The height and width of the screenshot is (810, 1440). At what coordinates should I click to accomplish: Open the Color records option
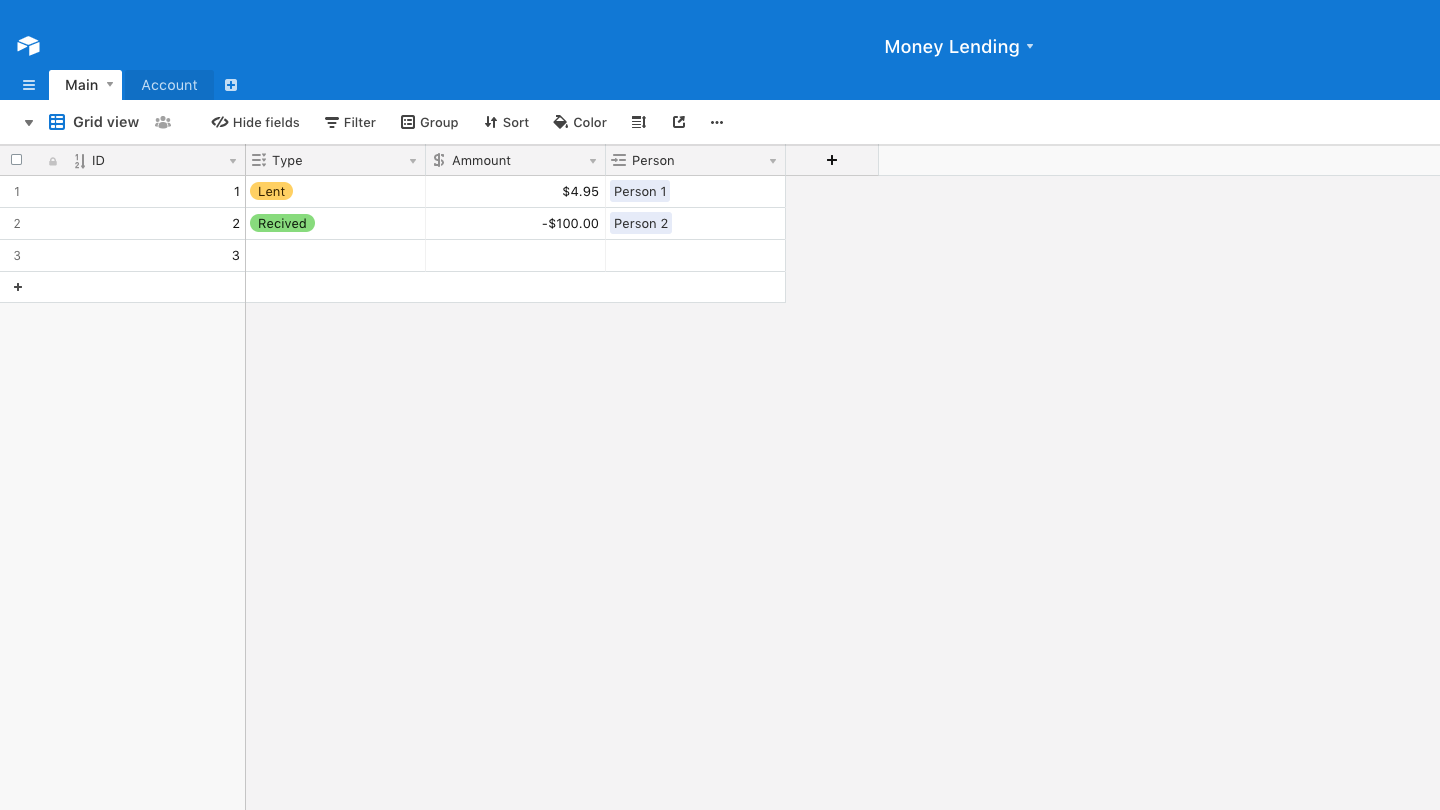coord(580,122)
